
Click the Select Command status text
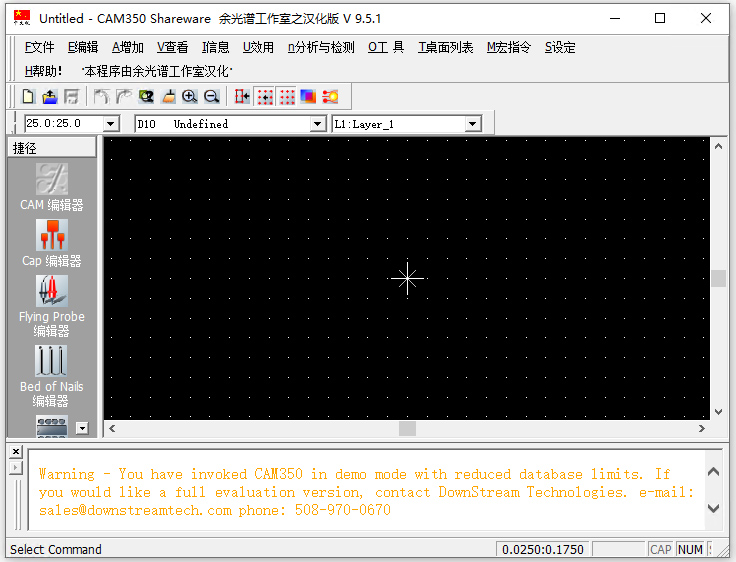click(x=56, y=549)
